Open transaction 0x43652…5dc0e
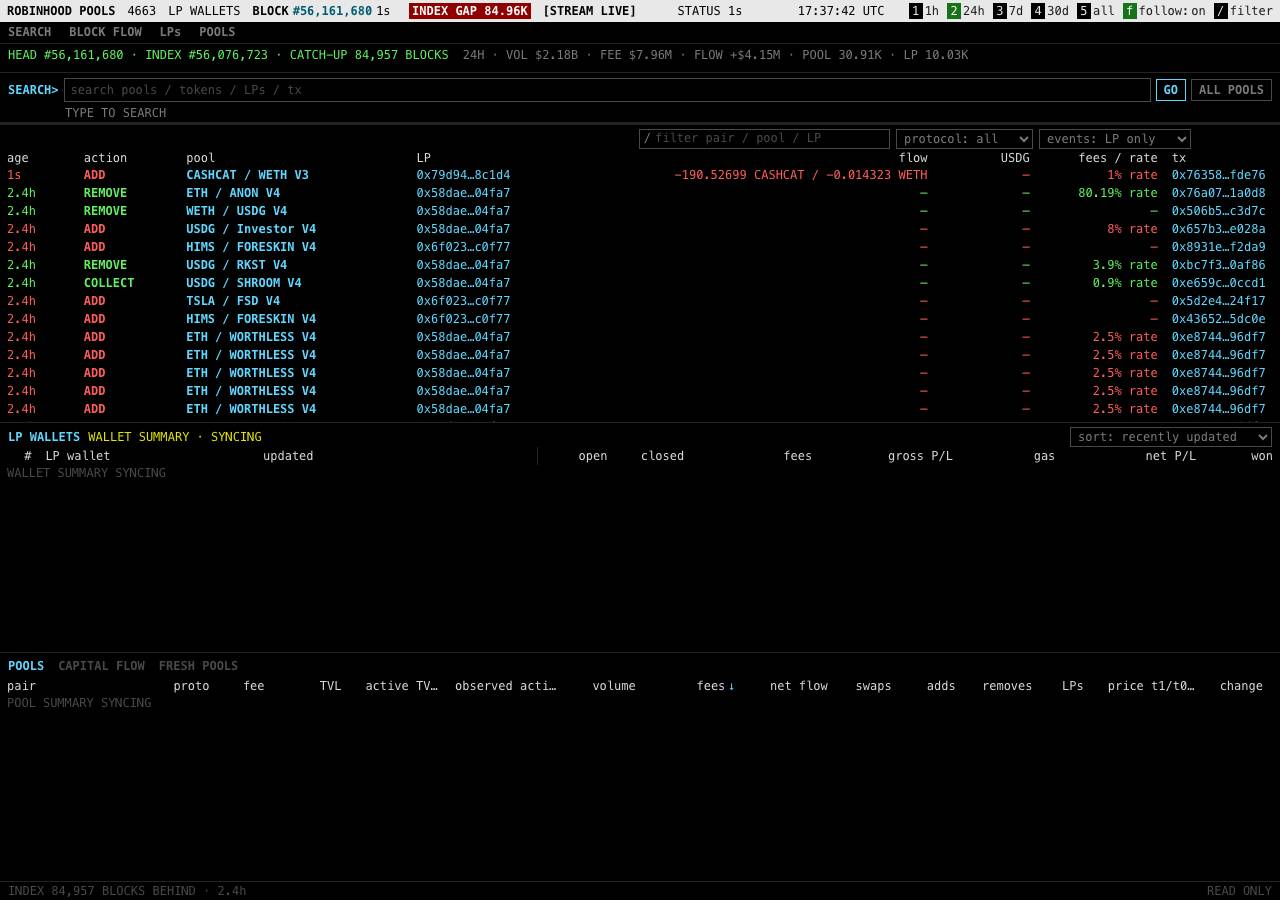The width and height of the screenshot is (1280, 900). coord(1218,319)
